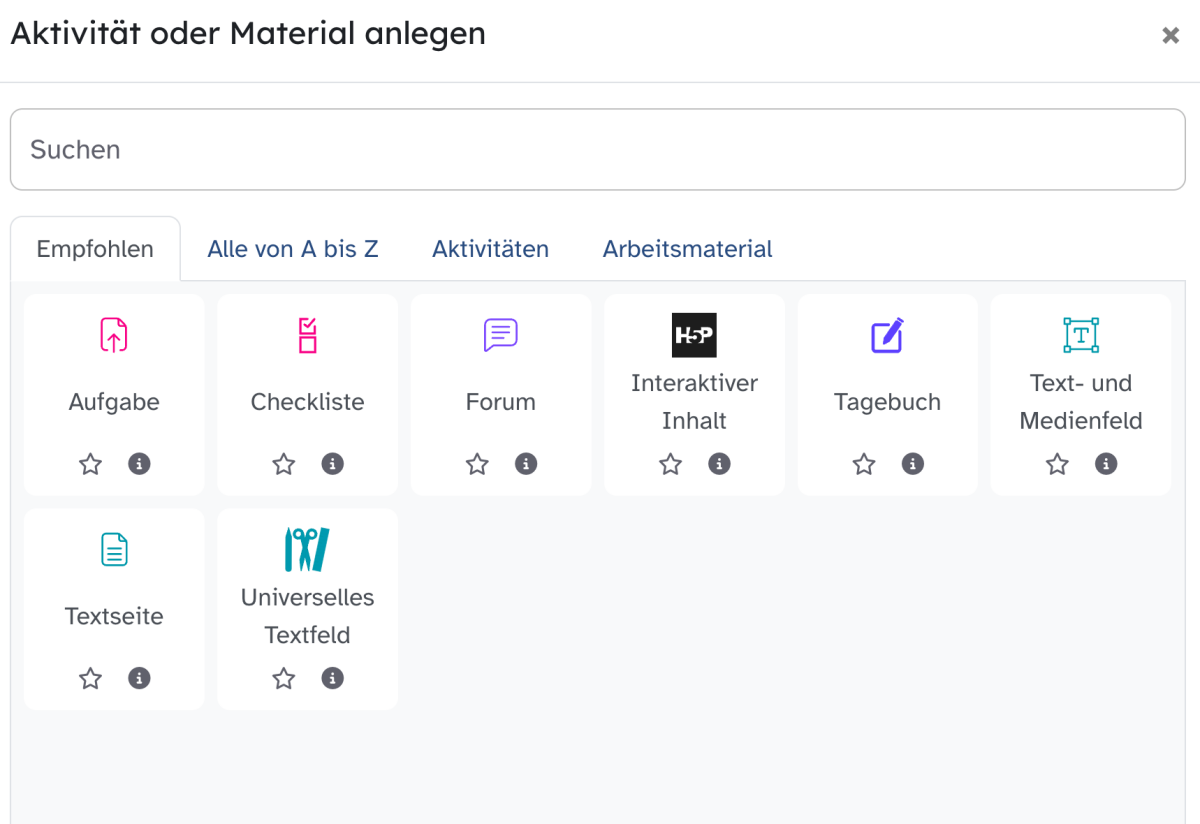Select the Textseite document icon
Screen dimensions: 1200x824
pos(114,549)
